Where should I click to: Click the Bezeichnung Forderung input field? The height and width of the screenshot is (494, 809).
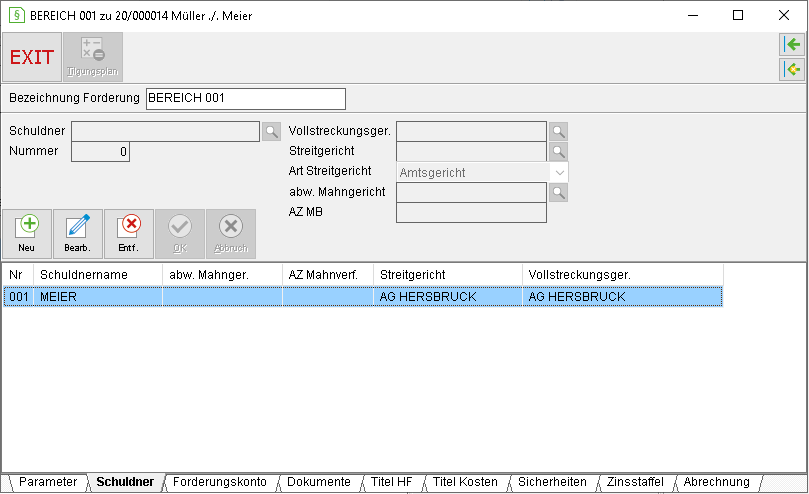pyautogui.click(x=246, y=99)
